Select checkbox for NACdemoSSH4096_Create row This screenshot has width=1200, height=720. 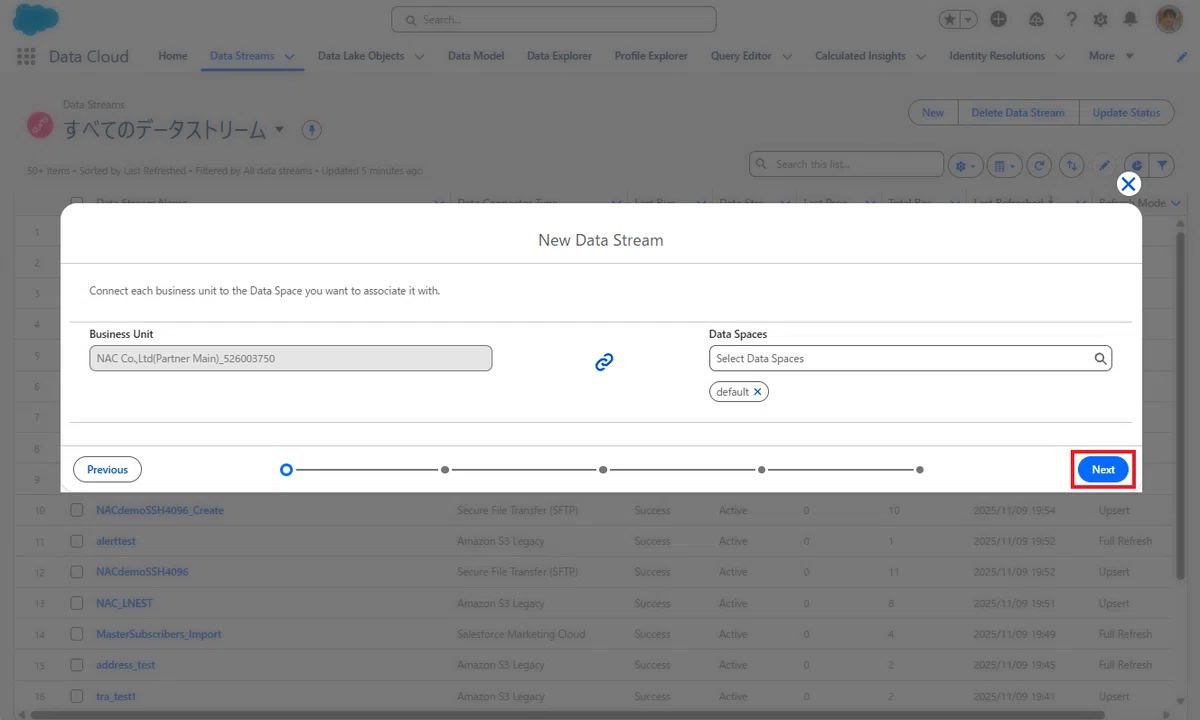[77, 510]
